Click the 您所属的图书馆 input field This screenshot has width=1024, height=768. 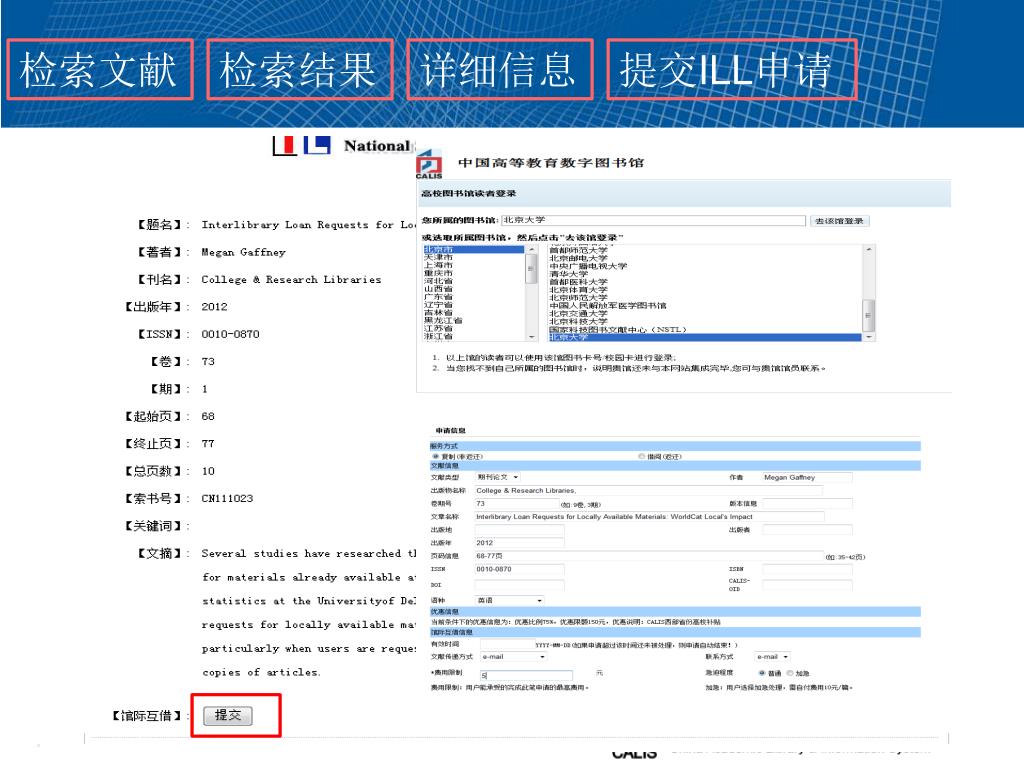653,220
